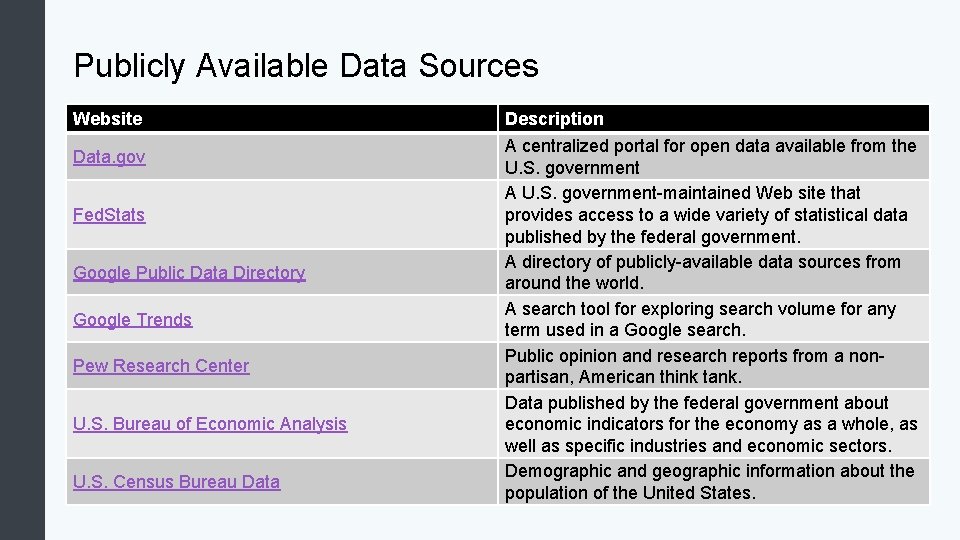Click the Website column header

pyautogui.click(x=108, y=119)
